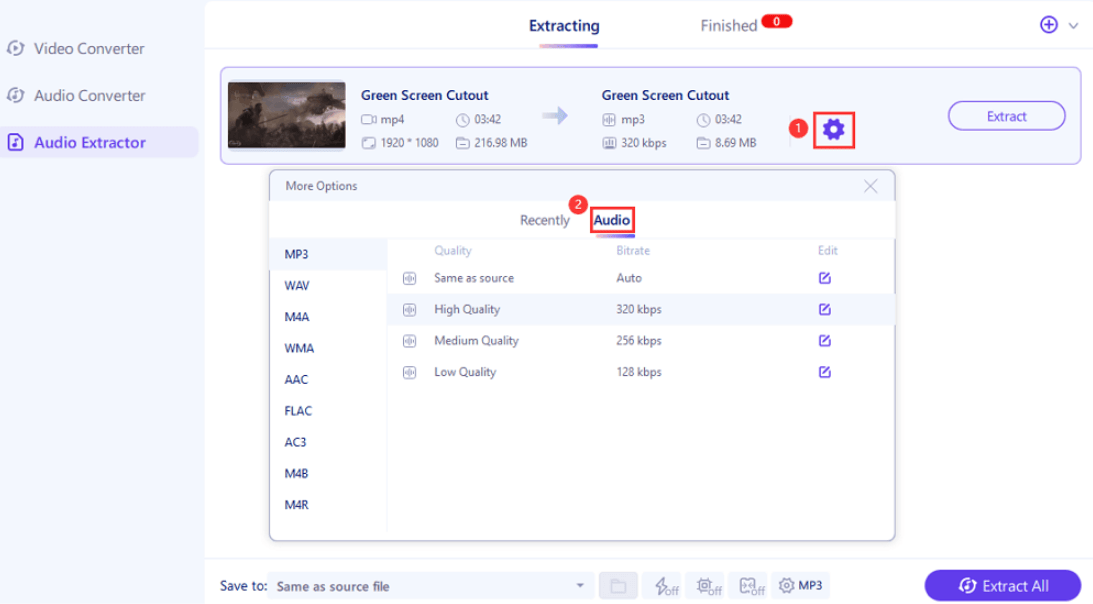1093x604 pixels.
Task: Click the 1920 * 1080 resolution value
Action: point(409,143)
